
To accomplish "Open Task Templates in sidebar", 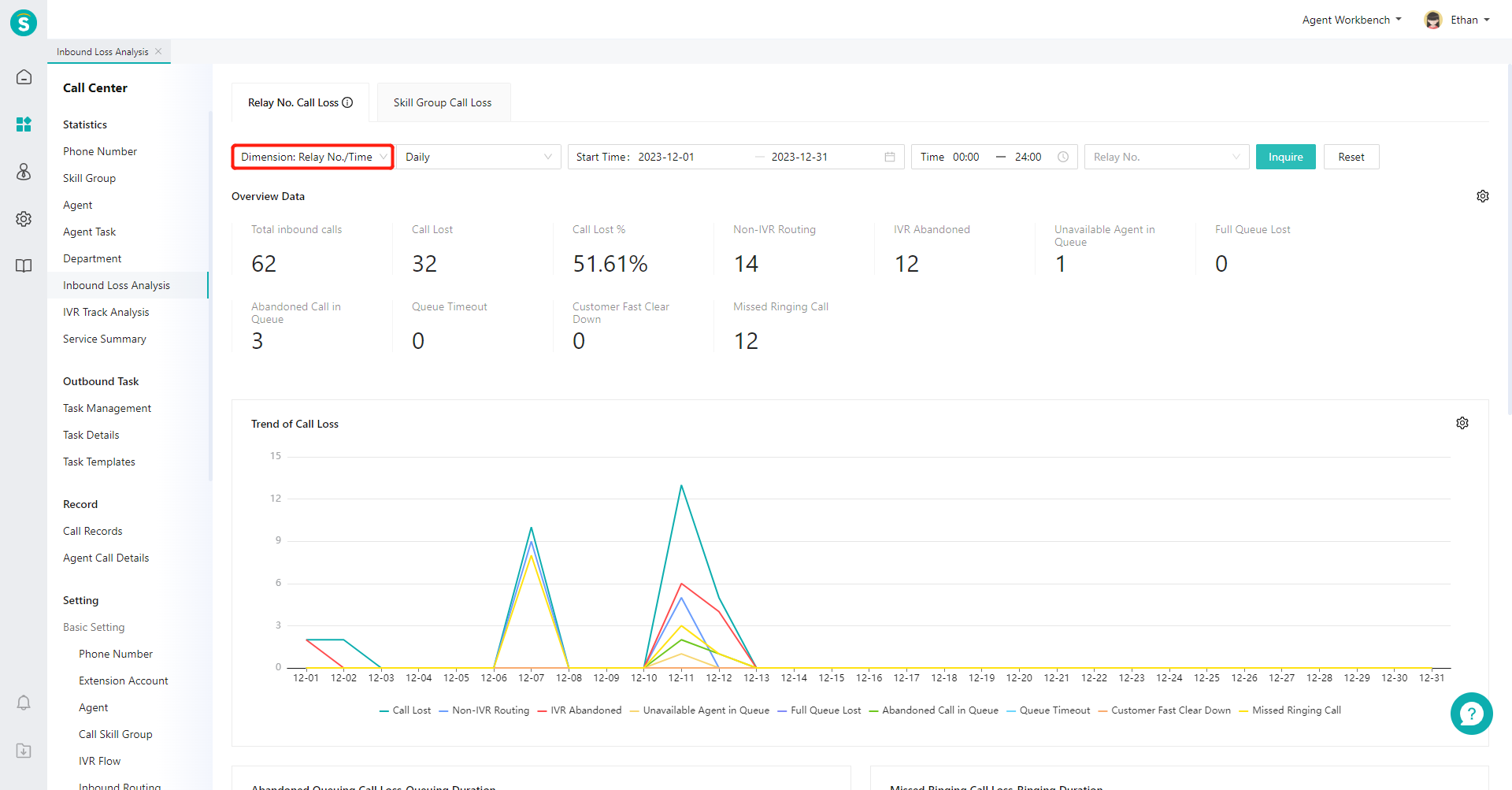I will pos(99,462).
